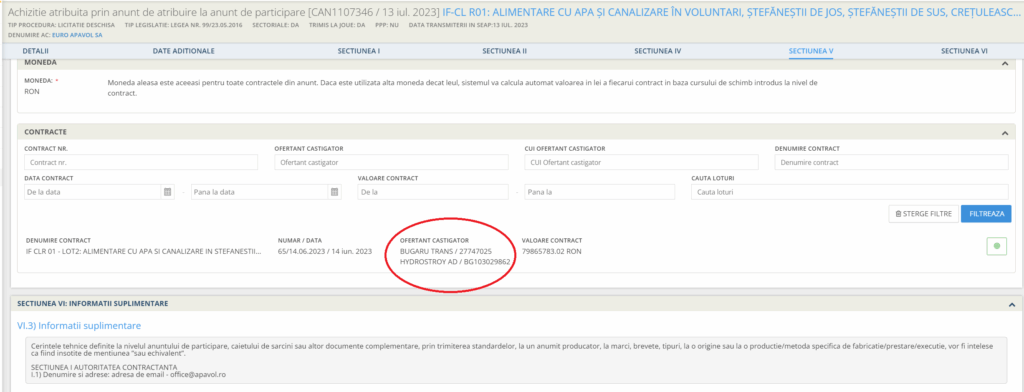Go to SECTIUNEA I tab
Image resolution: width=1024 pixels, height=392 pixels.
pos(359,50)
